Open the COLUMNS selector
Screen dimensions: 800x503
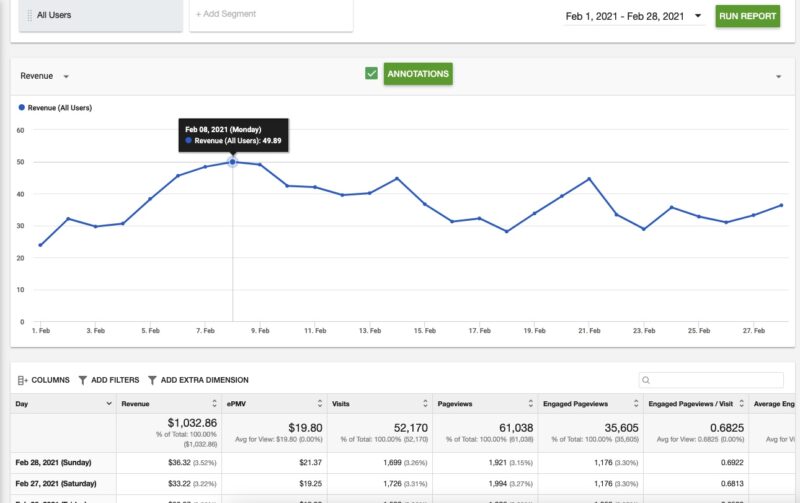[44, 380]
